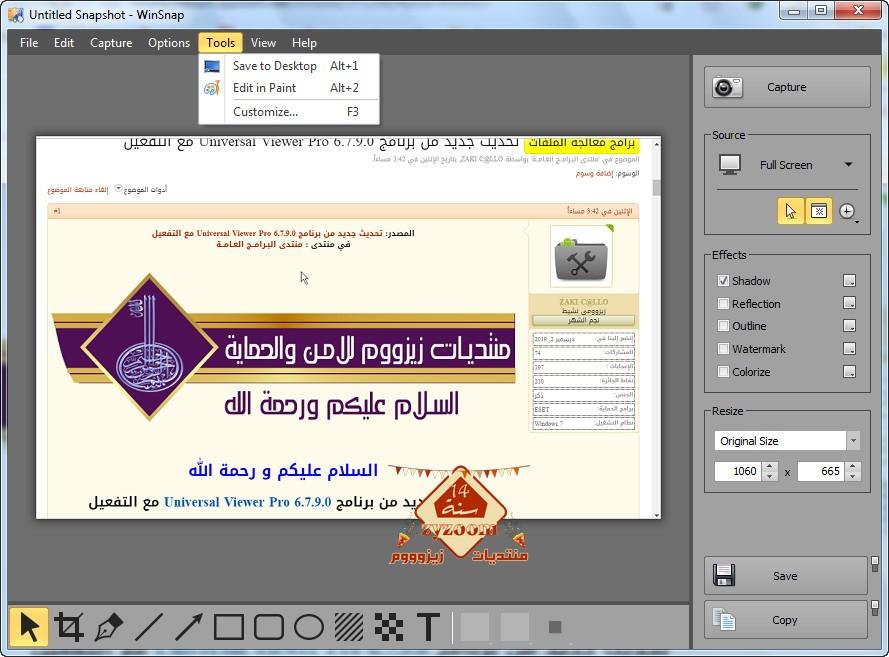The image size is (889, 657).
Task: Click the Save to Desktop monitor icon
Action: pos(212,66)
